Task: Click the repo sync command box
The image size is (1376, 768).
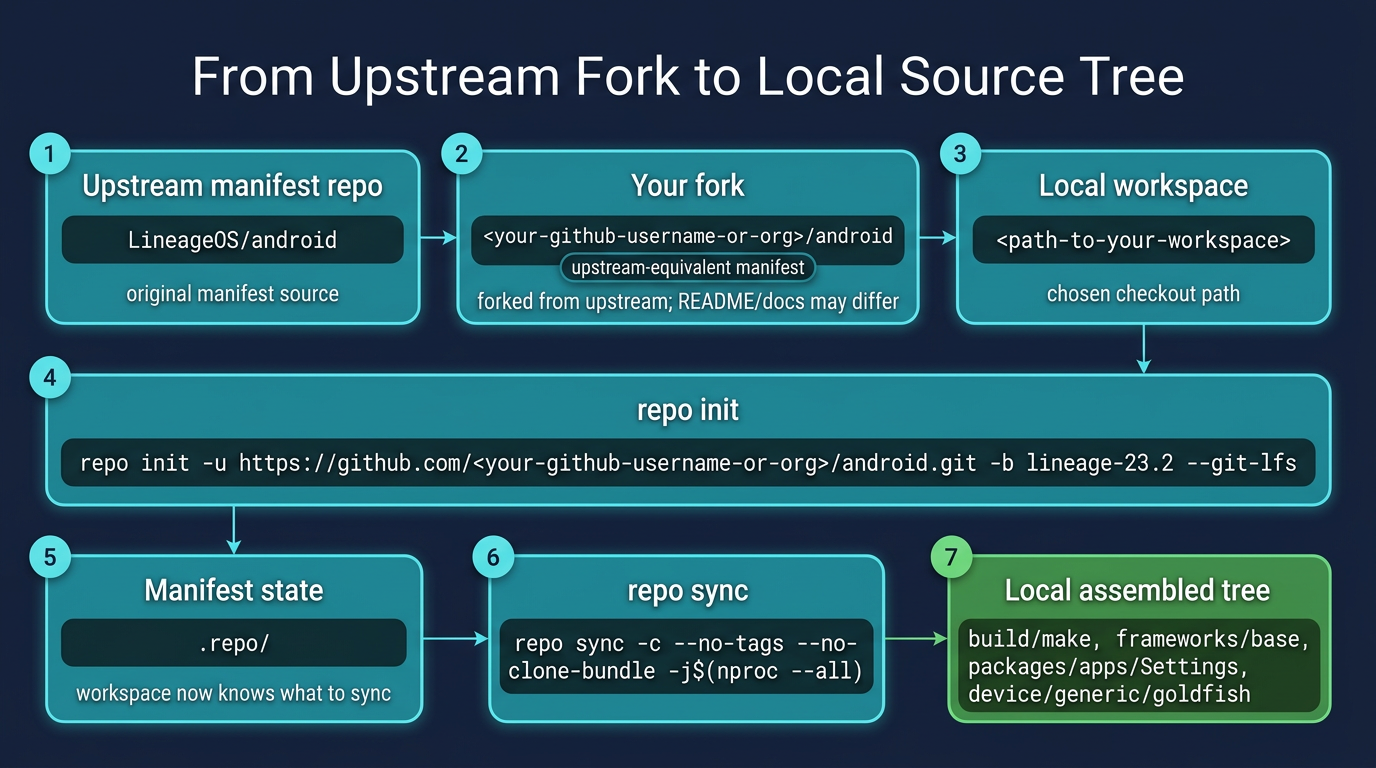Action: [x=686, y=657]
